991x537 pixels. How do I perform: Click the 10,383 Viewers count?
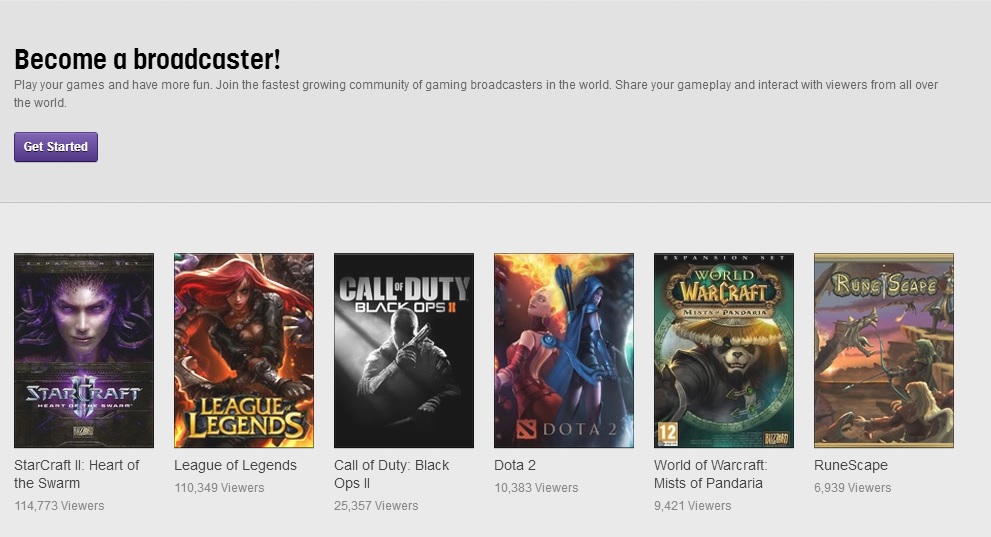pyautogui.click(x=536, y=488)
